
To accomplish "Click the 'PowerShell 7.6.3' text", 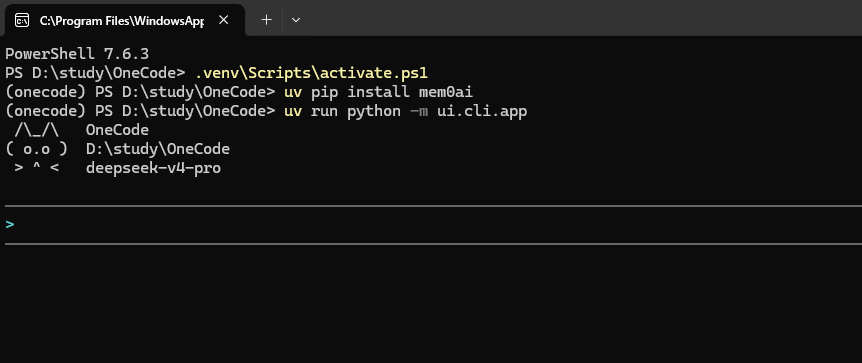I will 77,54.
